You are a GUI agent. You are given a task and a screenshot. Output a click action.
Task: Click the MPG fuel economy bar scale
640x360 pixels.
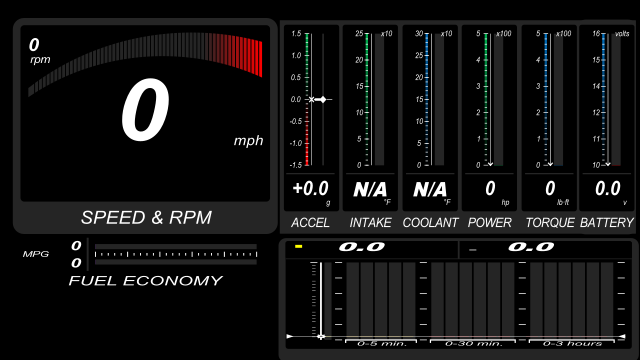[176, 254]
